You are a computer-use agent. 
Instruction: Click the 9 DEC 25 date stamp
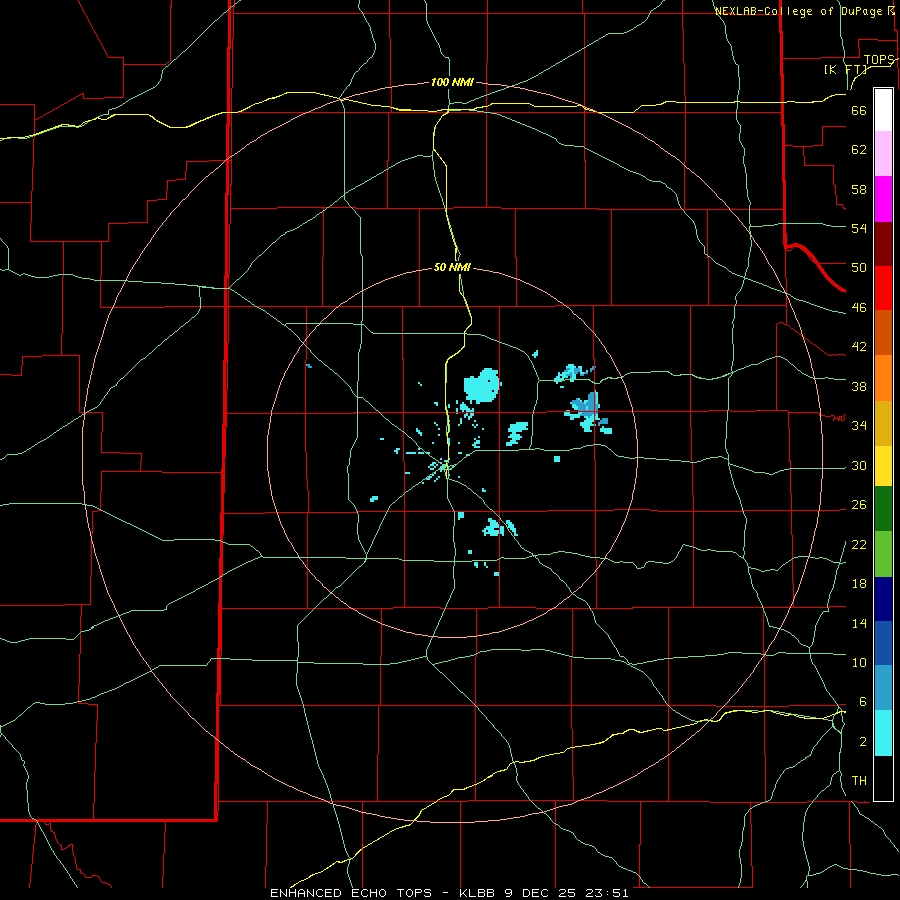pos(541,893)
